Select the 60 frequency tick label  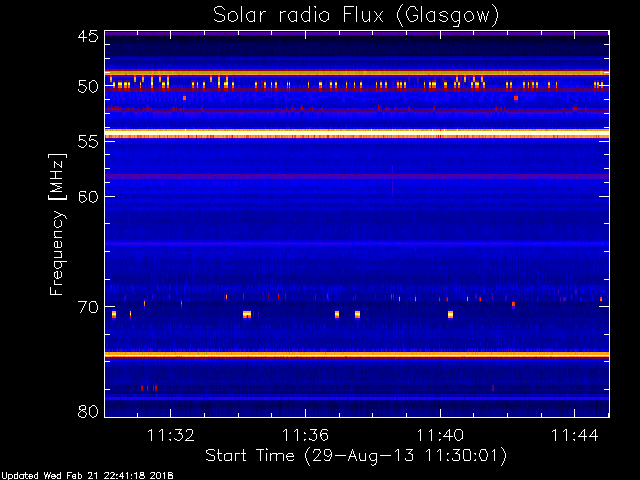tap(88, 197)
